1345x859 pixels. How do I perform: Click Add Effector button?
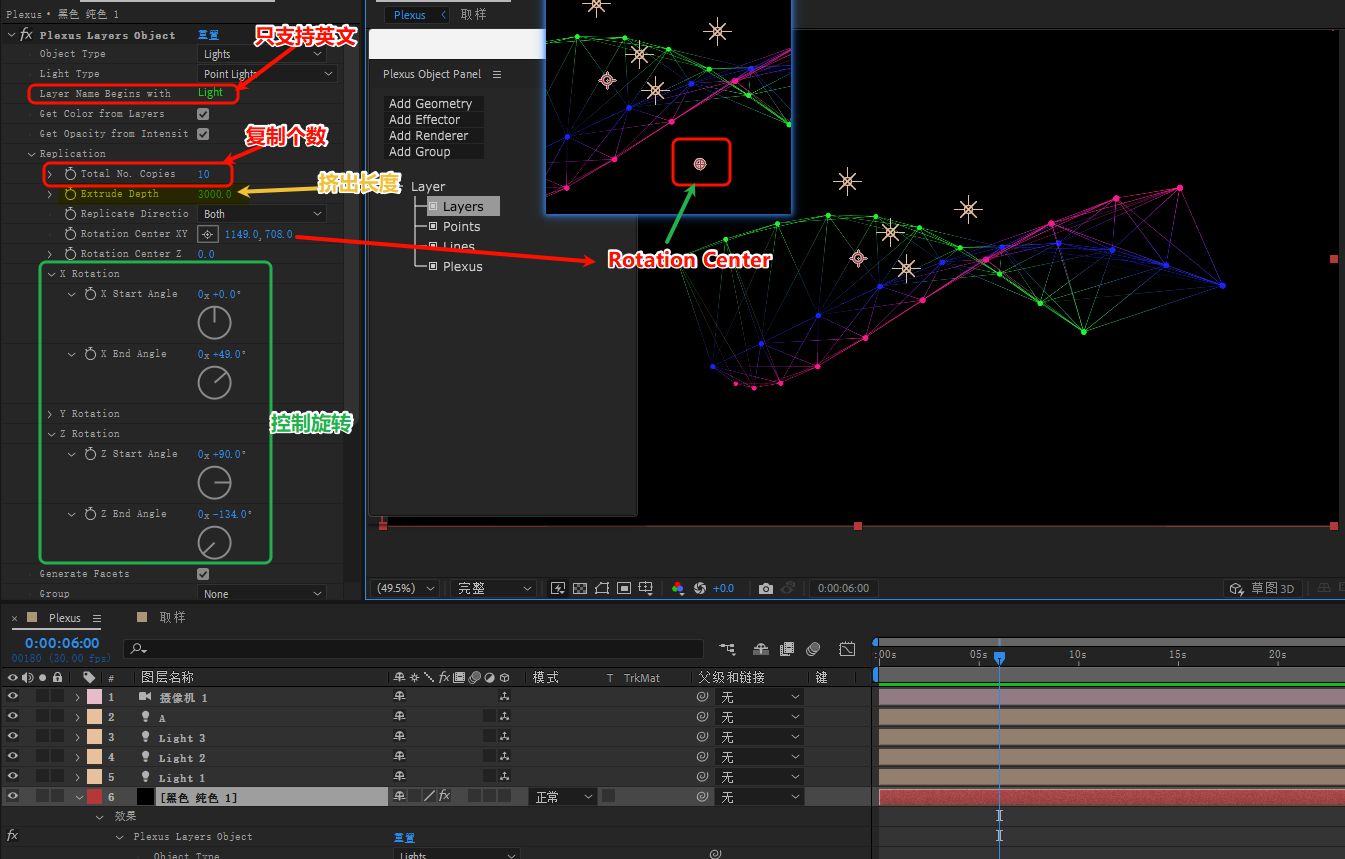[x=434, y=119]
